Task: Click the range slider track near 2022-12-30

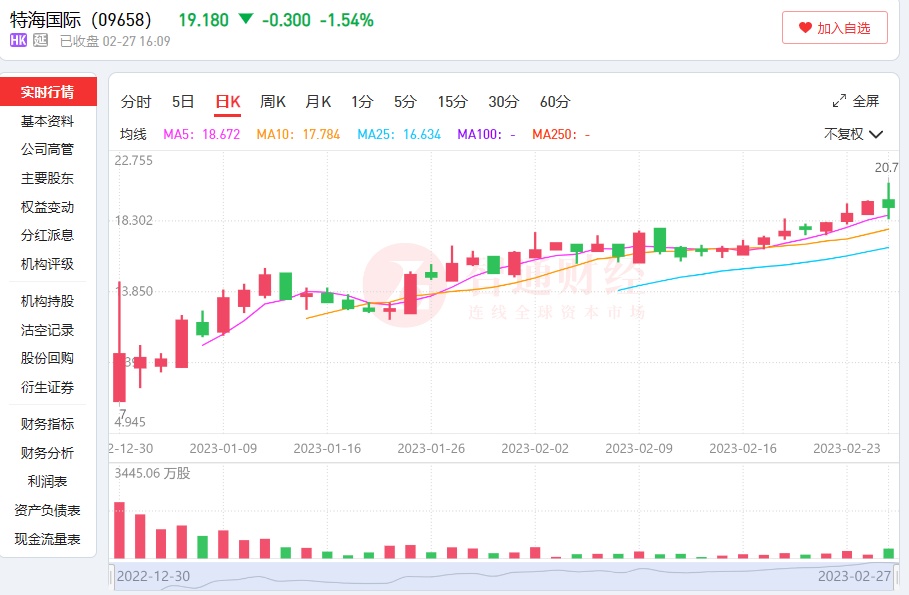Action: point(154,576)
